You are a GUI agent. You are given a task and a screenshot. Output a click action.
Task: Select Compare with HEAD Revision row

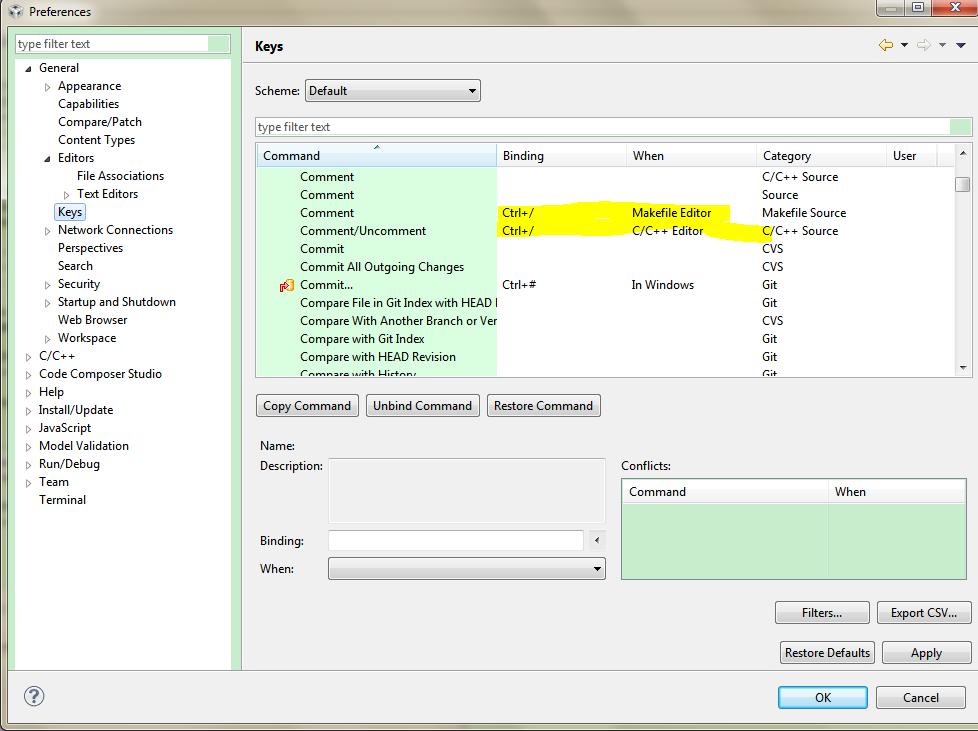(605, 357)
